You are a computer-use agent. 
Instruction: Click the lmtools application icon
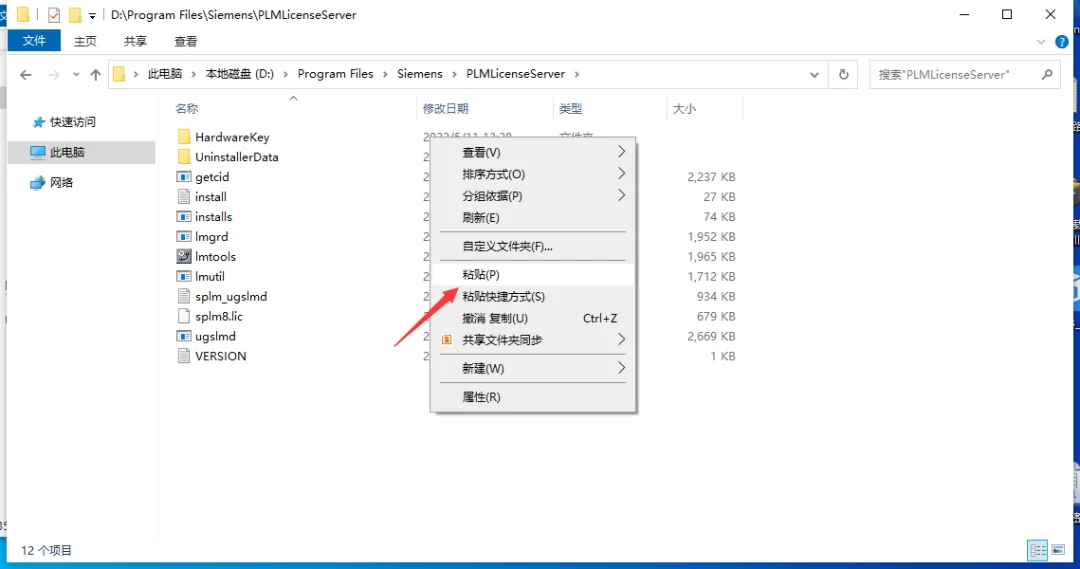(183, 256)
